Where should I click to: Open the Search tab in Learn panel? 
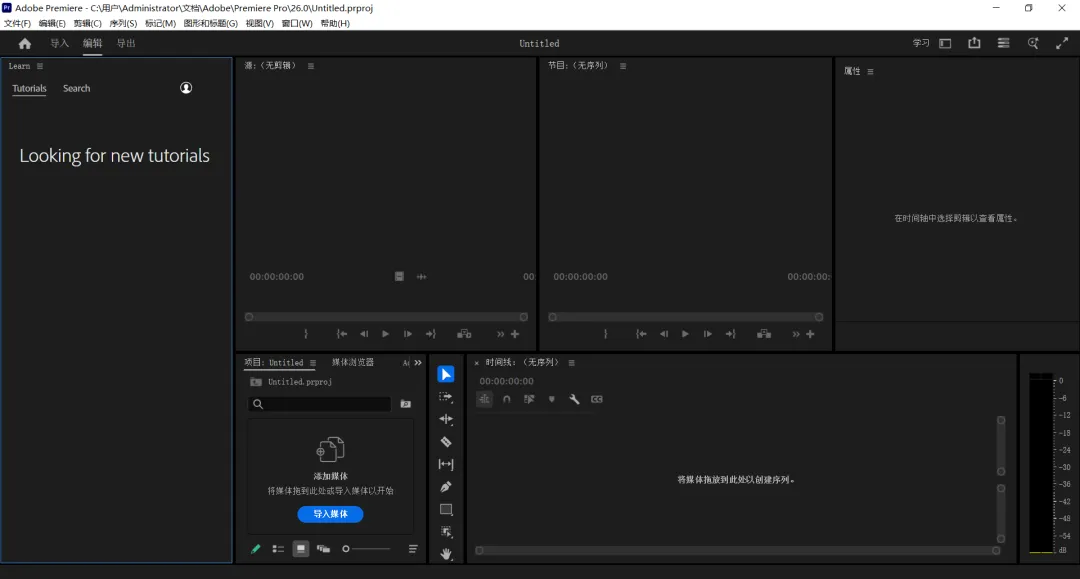point(76,88)
